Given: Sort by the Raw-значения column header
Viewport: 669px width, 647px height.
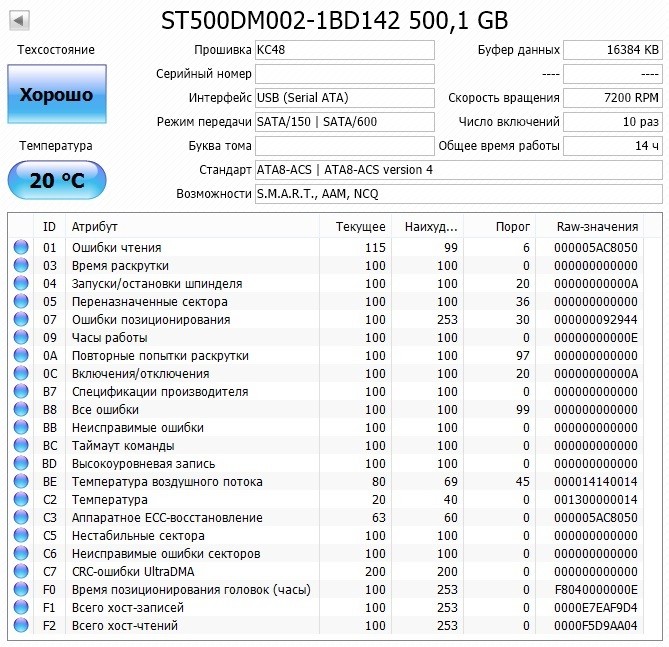Looking at the screenshot, I should (590, 227).
